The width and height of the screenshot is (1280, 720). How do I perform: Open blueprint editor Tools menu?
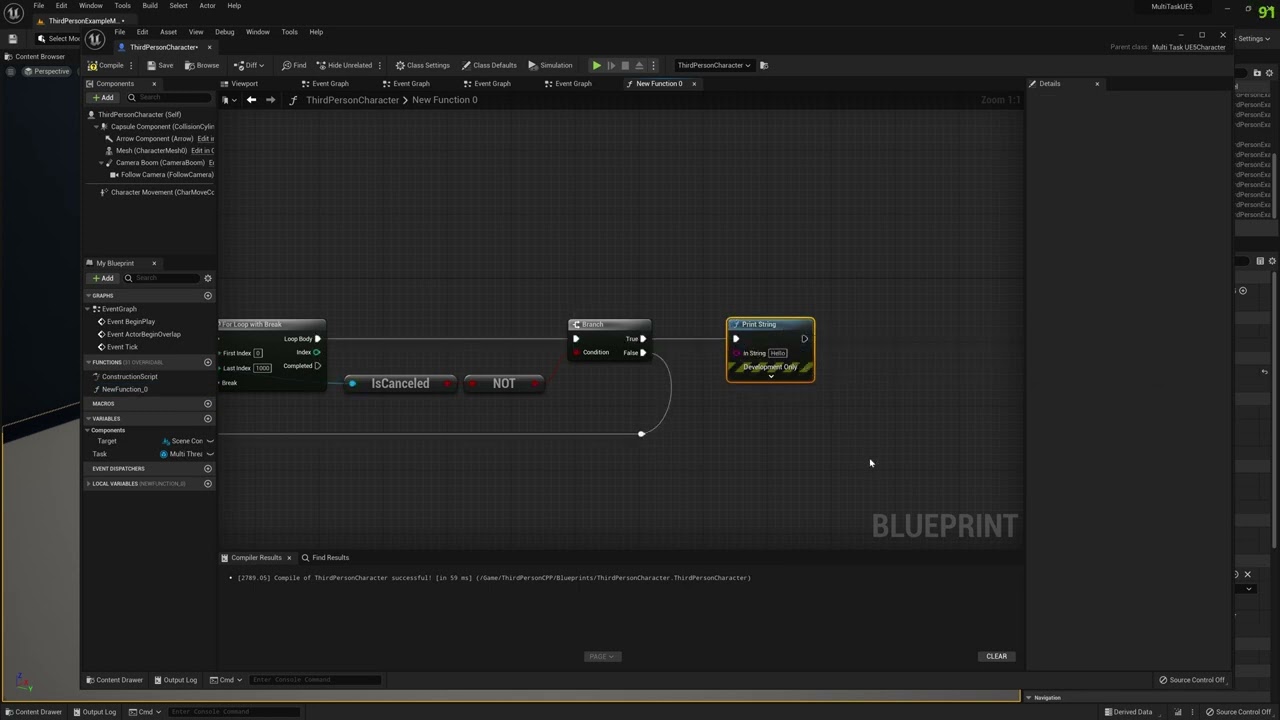289,32
